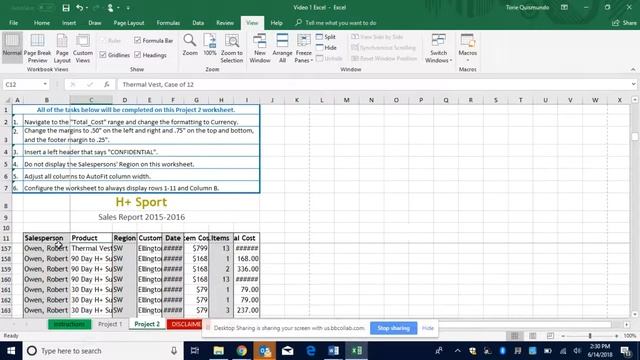Image resolution: width=640 pixels, height=360 pixels.
Task: Click the Save icon in title bar
Action: click(x=66, y=8)
